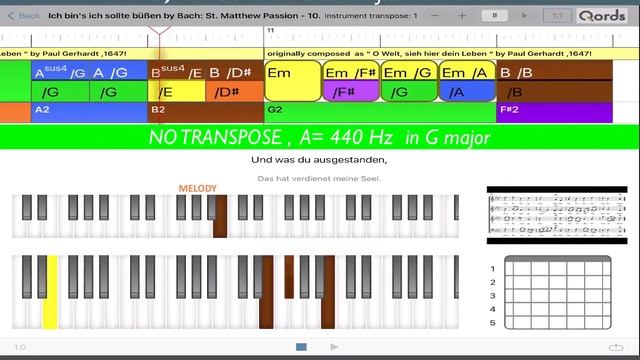The image size is (640, 360).
Task: Click the blue /A bass block
Action: pyautogui.click(x=467, y=92)
